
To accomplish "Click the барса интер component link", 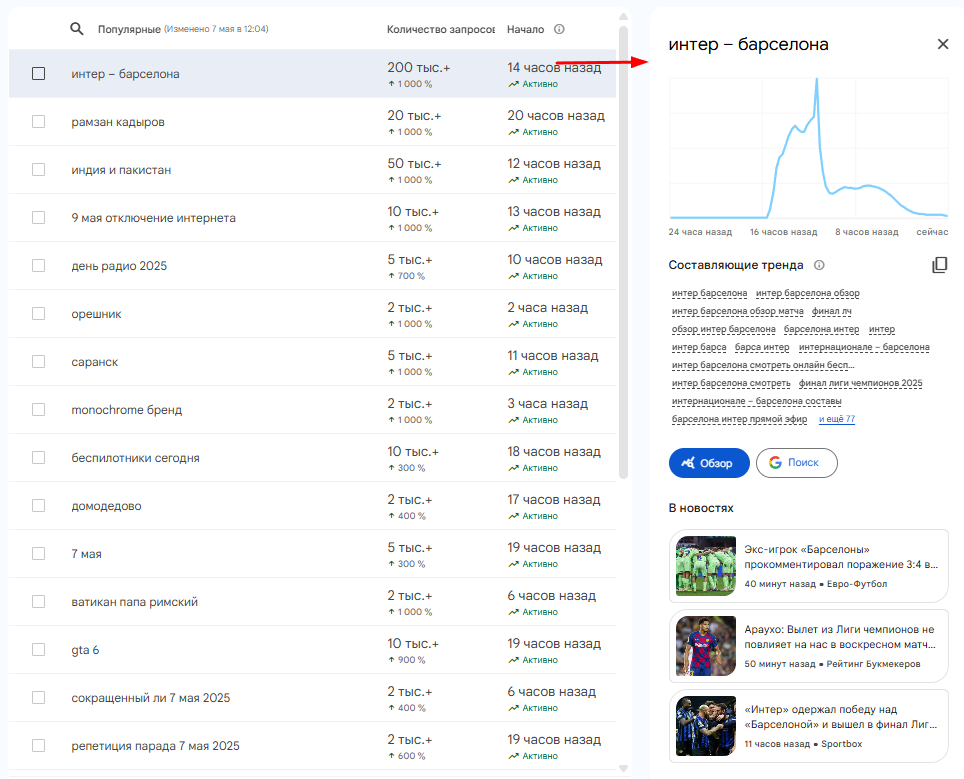I will point(762,347).
